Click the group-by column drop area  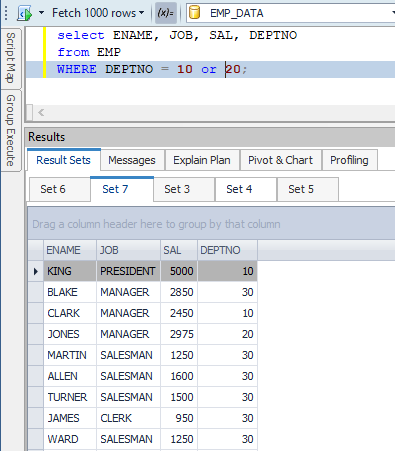(x=211, y=224)
